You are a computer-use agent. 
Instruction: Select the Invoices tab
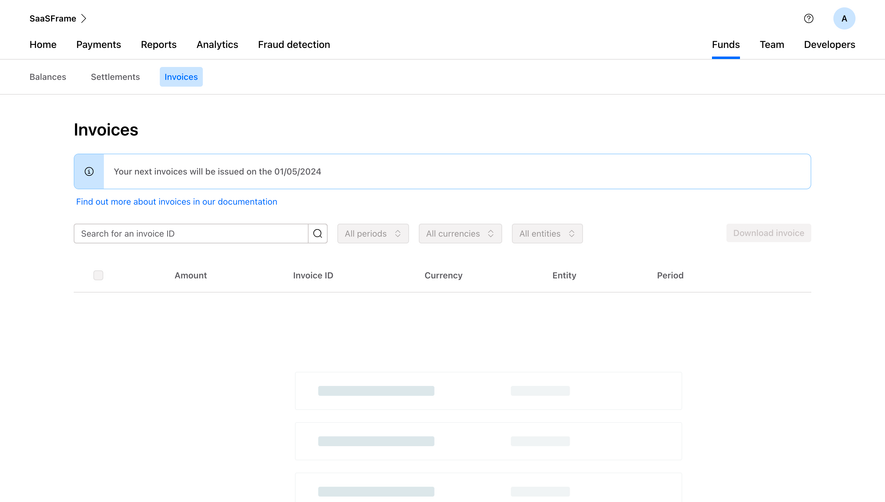(x=181, y=77)
